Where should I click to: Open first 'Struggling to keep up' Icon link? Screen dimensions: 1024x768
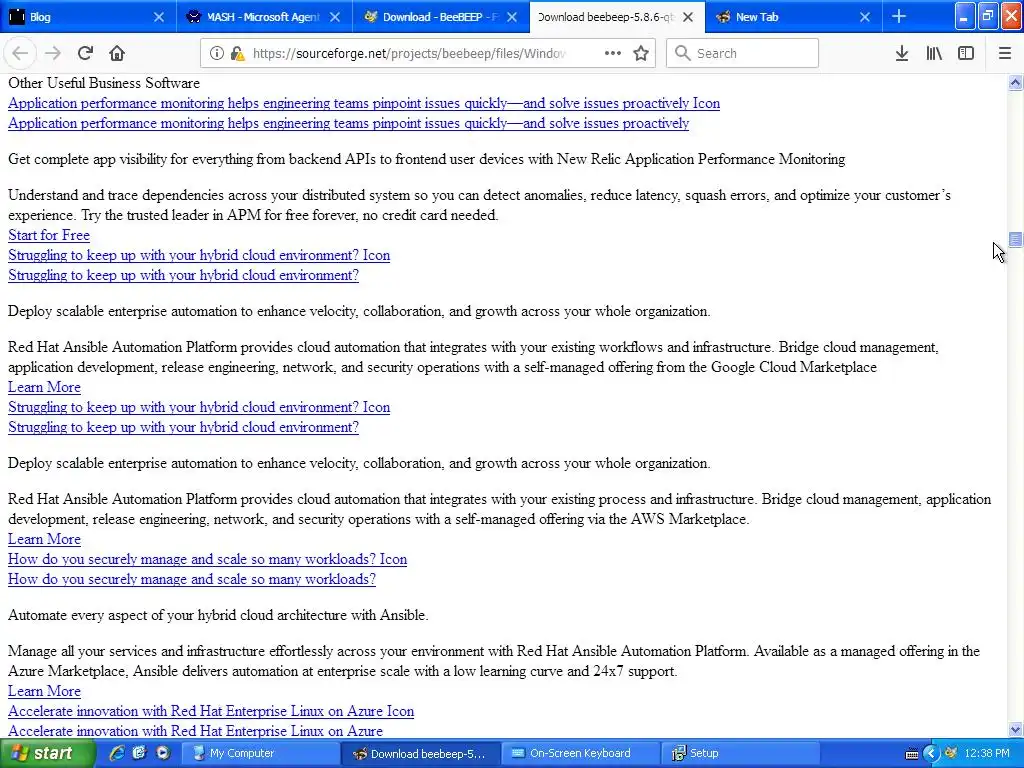click(x=199, y=255)
